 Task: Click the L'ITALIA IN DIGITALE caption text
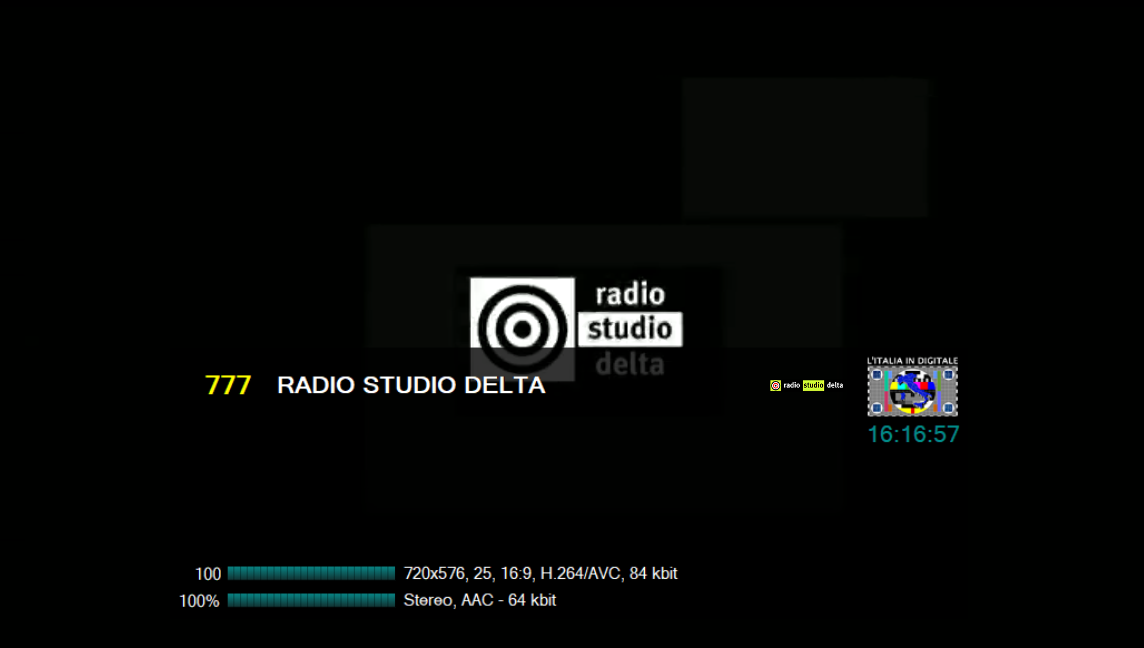pyautogui.click(x=912, y=360)
